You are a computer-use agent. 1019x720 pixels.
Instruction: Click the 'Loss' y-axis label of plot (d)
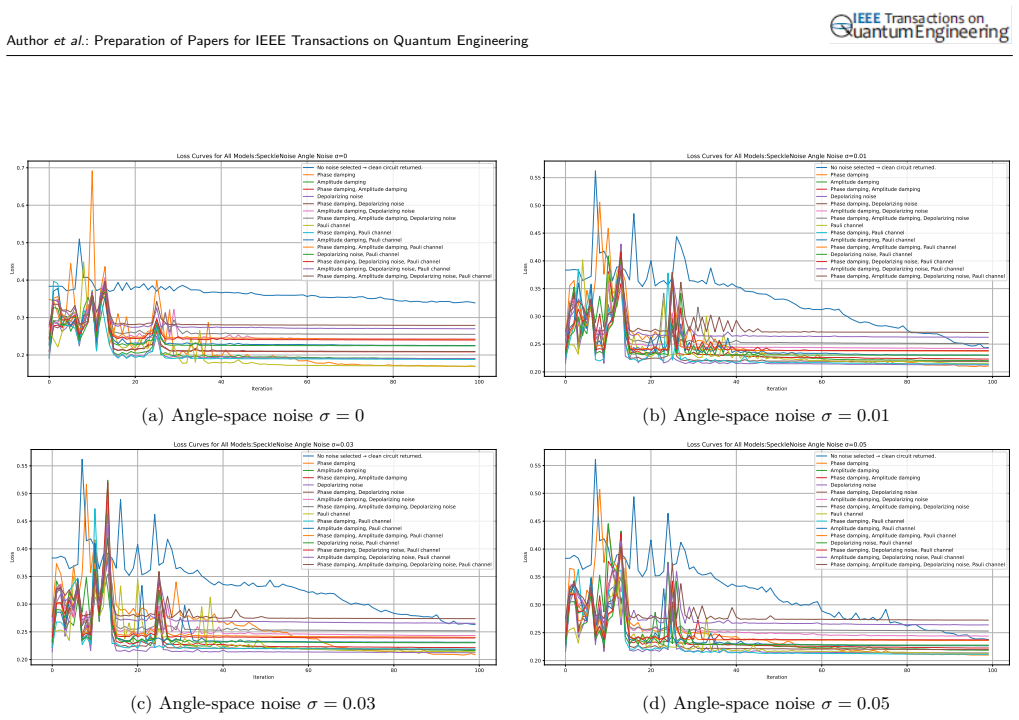tap(525, 557)
